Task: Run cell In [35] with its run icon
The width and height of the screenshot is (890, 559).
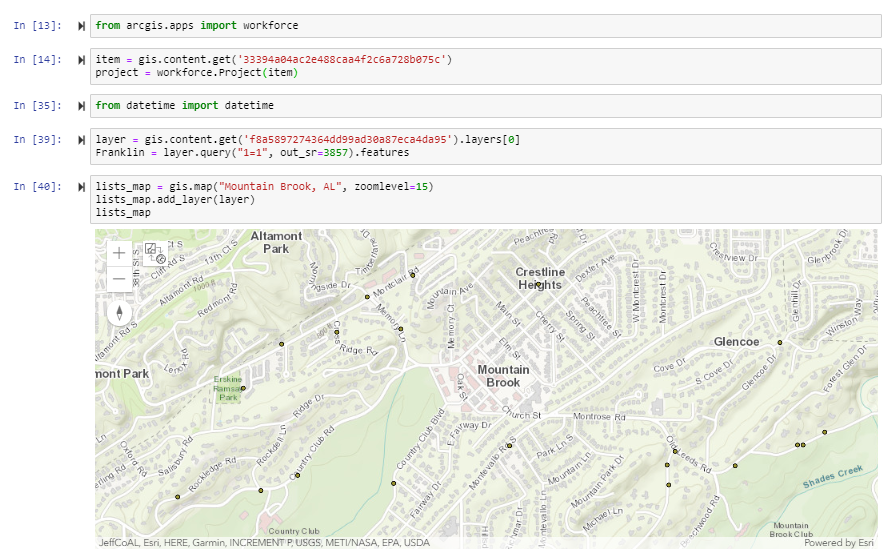Action: coord(81,106)
